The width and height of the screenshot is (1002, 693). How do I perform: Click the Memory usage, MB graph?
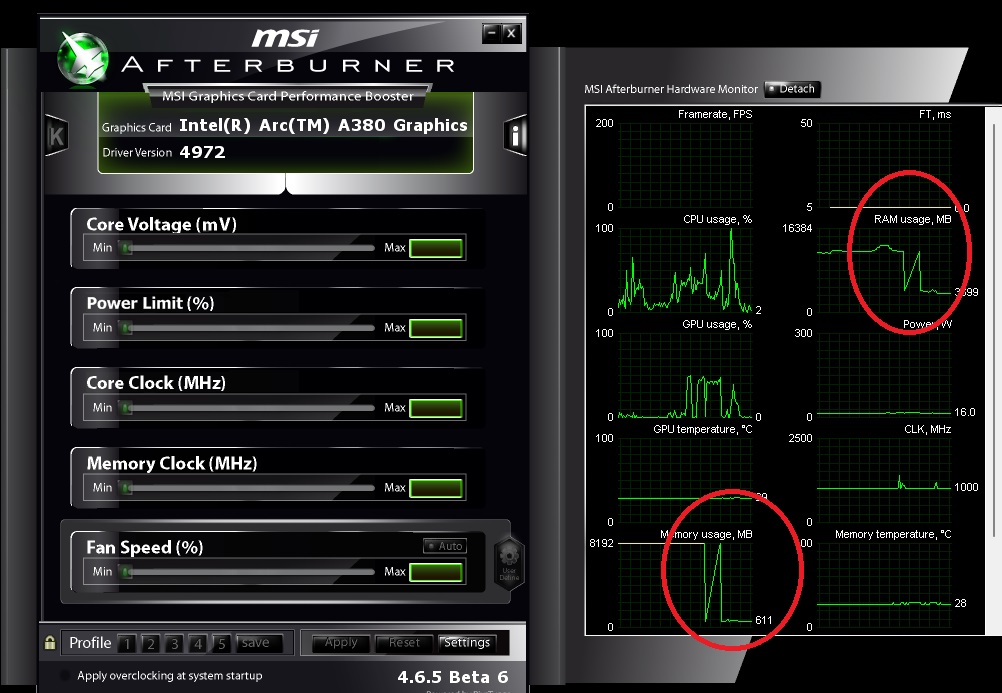(685, 585)
